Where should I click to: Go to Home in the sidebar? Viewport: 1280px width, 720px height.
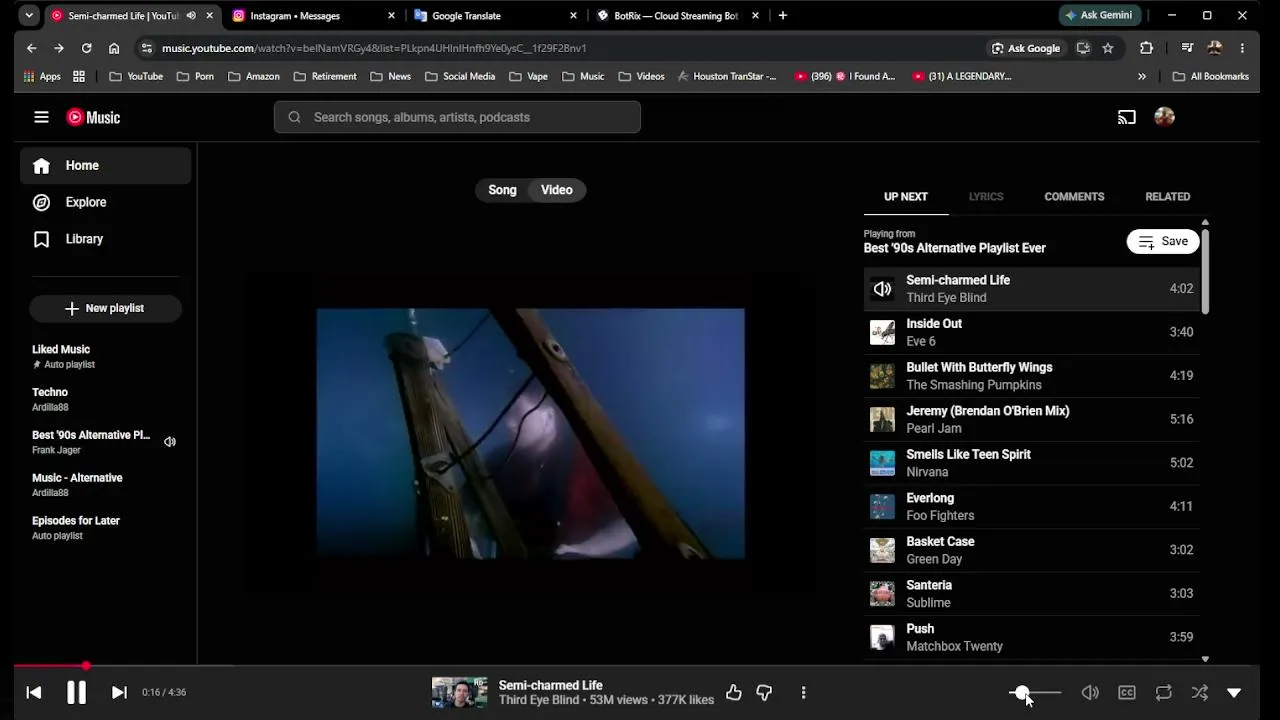pos(105,166)
